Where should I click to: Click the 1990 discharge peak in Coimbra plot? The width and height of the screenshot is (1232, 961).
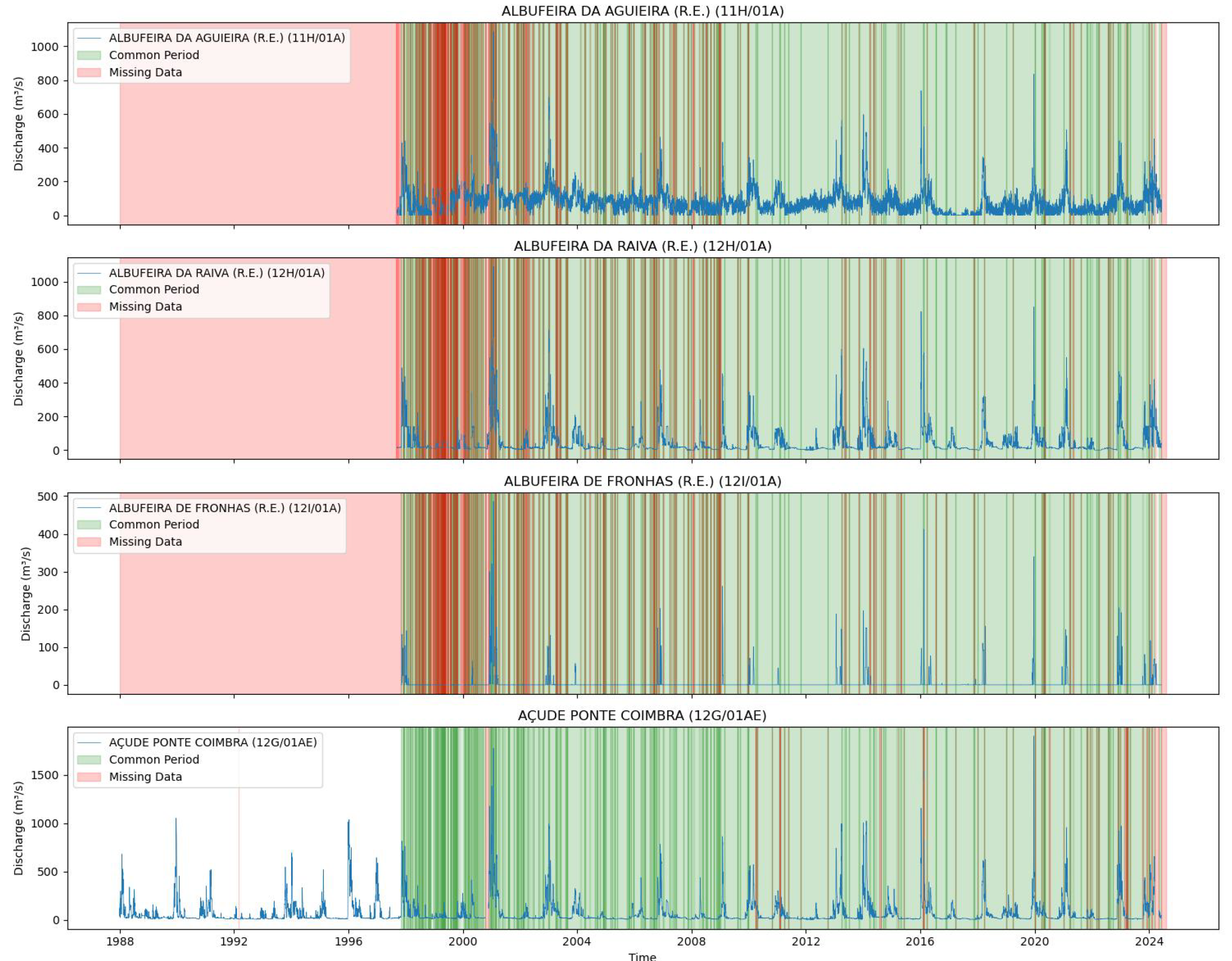tap(175, 819)
